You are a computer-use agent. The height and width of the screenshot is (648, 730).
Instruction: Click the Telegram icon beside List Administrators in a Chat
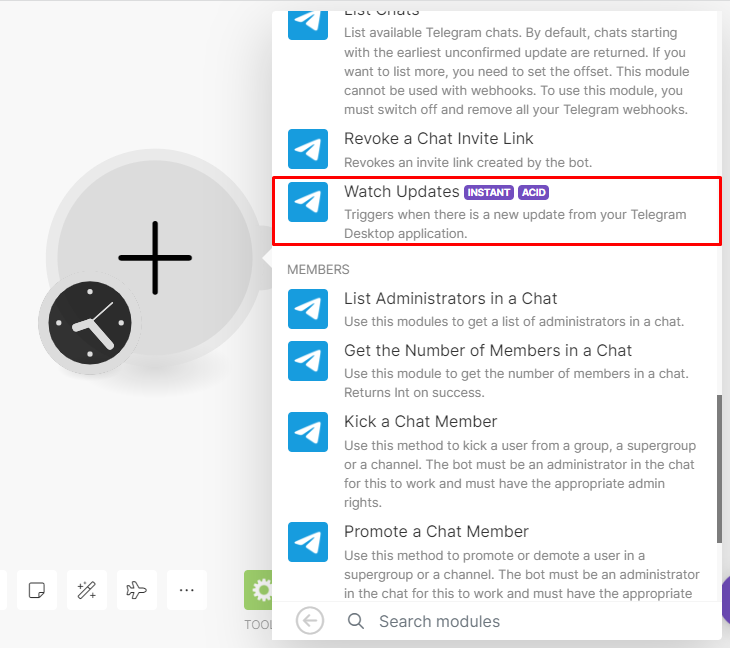(x=308, y=309)
